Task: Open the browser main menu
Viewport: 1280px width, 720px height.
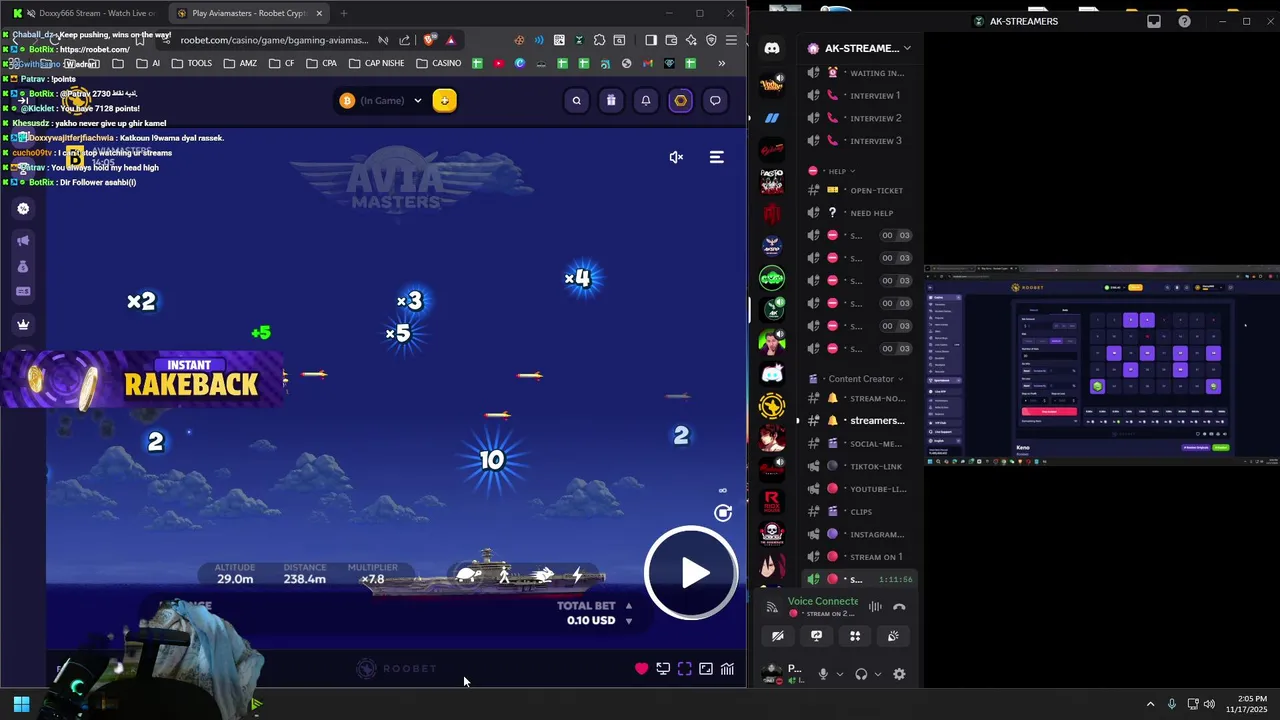Action: pyautogui.click(x=731, y=40)
